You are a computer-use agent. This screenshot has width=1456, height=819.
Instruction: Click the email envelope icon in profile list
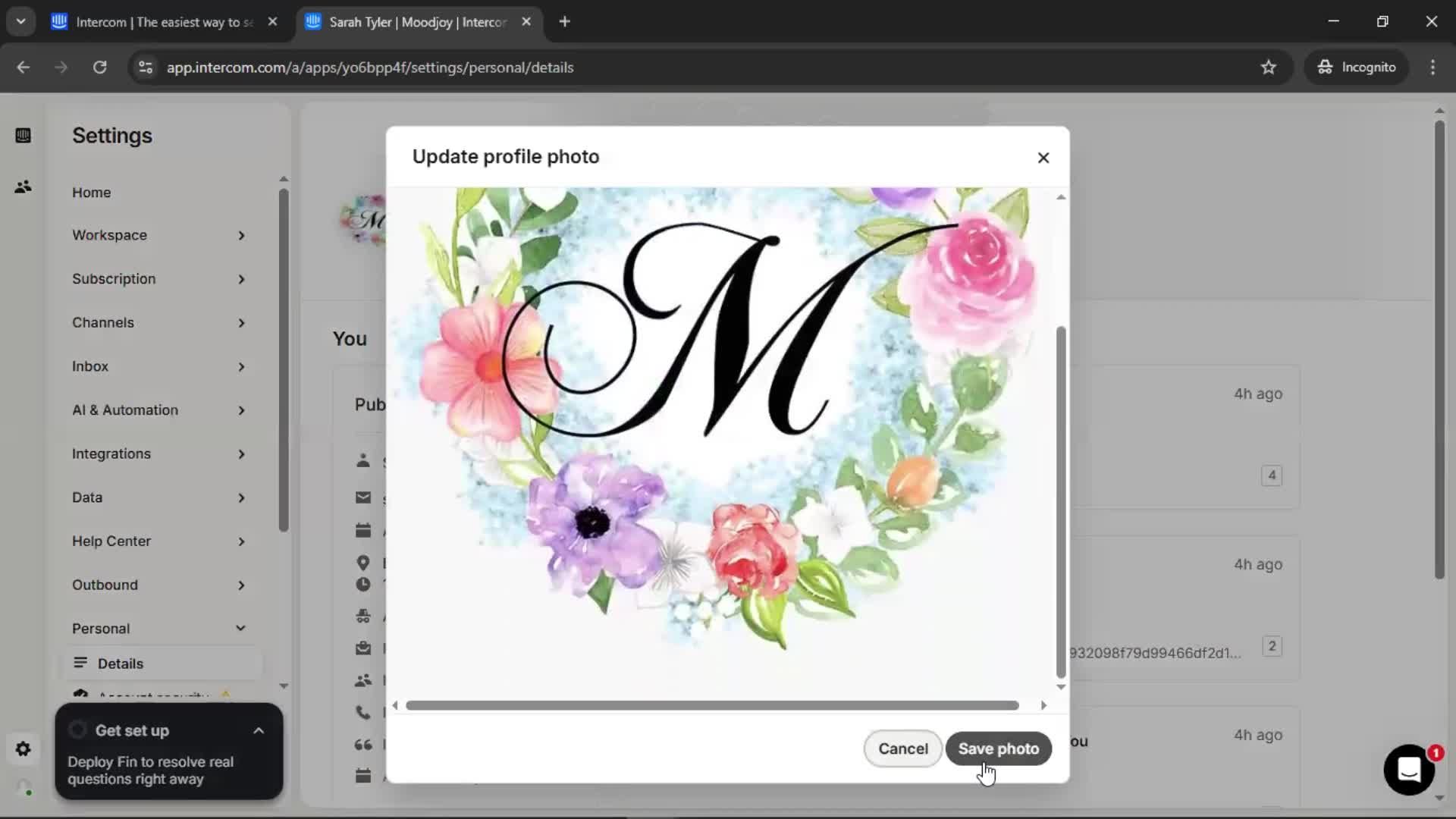point(363,498)
